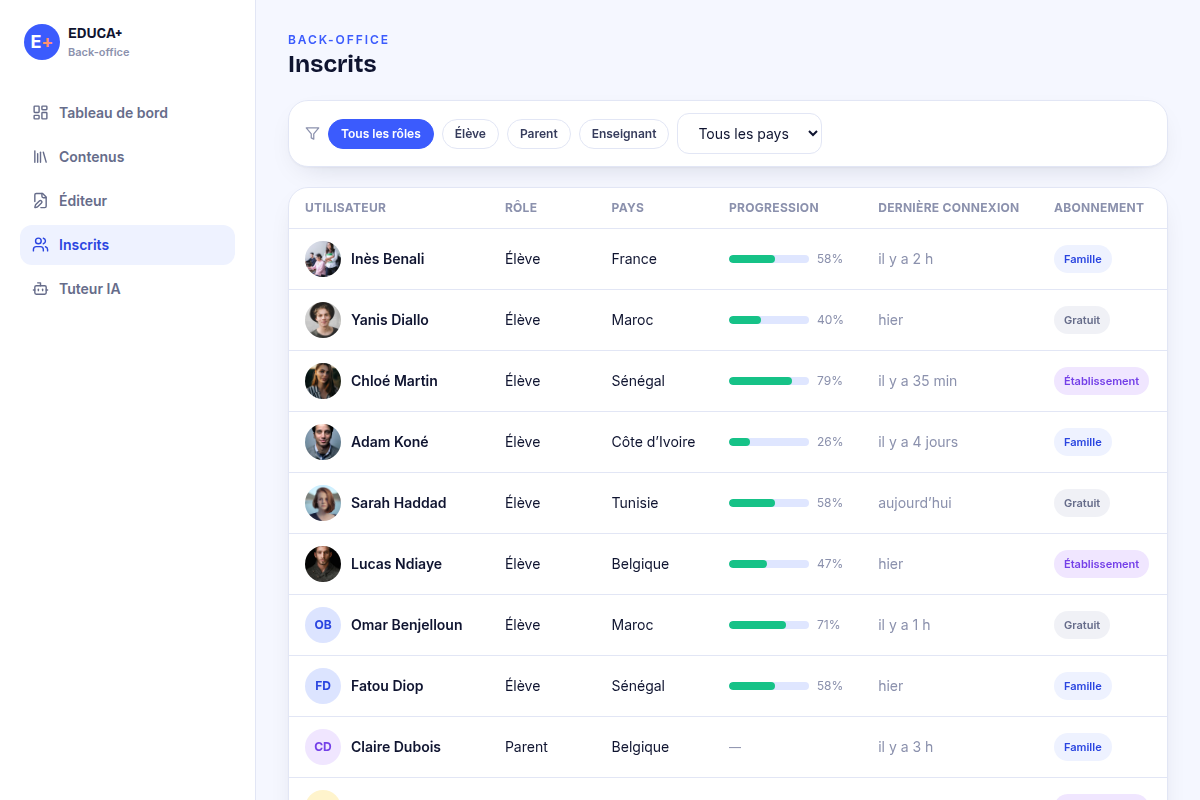Click the Dernière connexion column header
The width and height of the screenshot is (1200, 800).
pyautogui.click(x=948, y=208)
